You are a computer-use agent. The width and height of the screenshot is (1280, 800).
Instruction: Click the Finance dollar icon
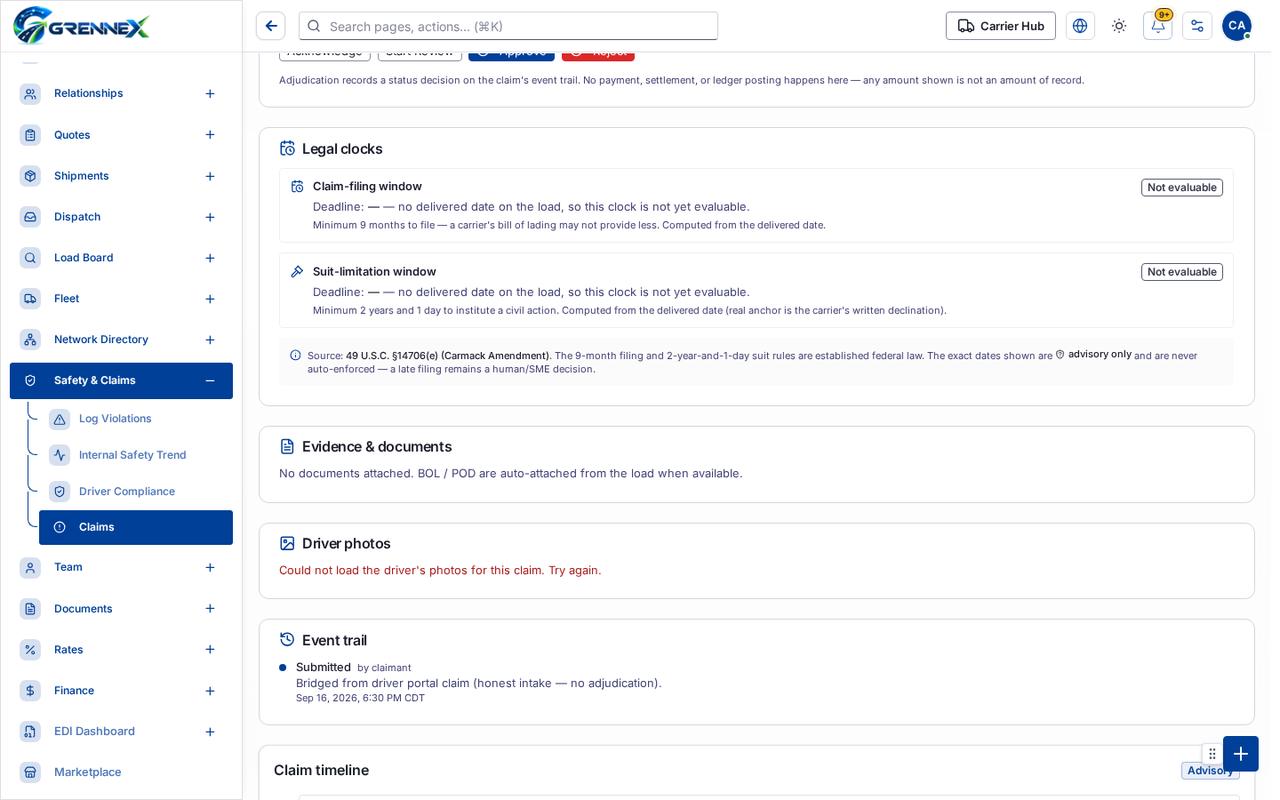coord(31,691)
